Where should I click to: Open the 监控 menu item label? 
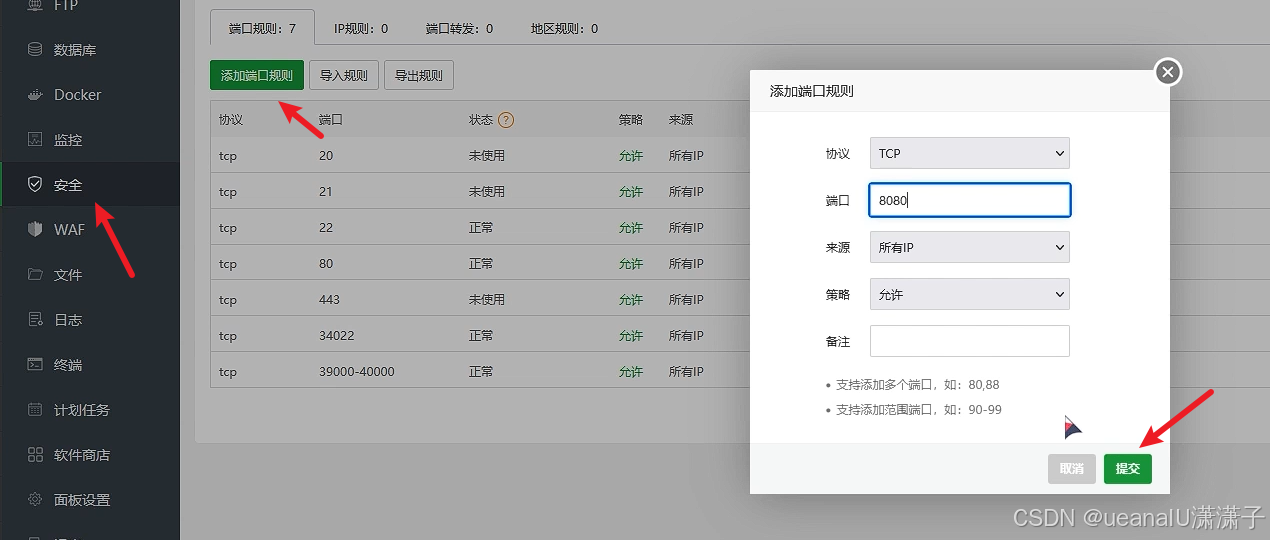68,140
